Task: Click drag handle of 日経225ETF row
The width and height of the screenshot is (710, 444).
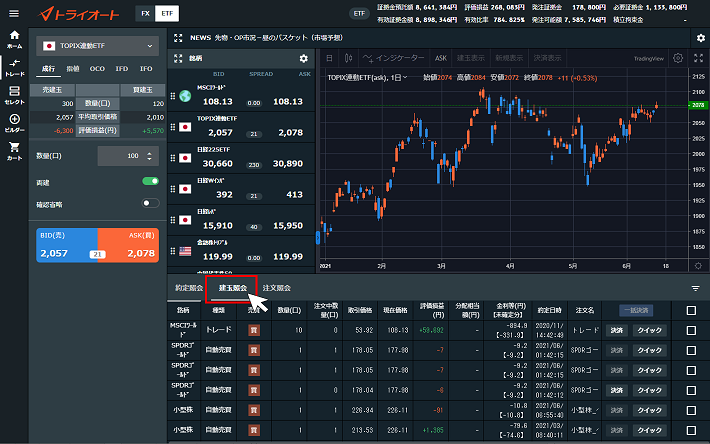Action: (173, 158)
